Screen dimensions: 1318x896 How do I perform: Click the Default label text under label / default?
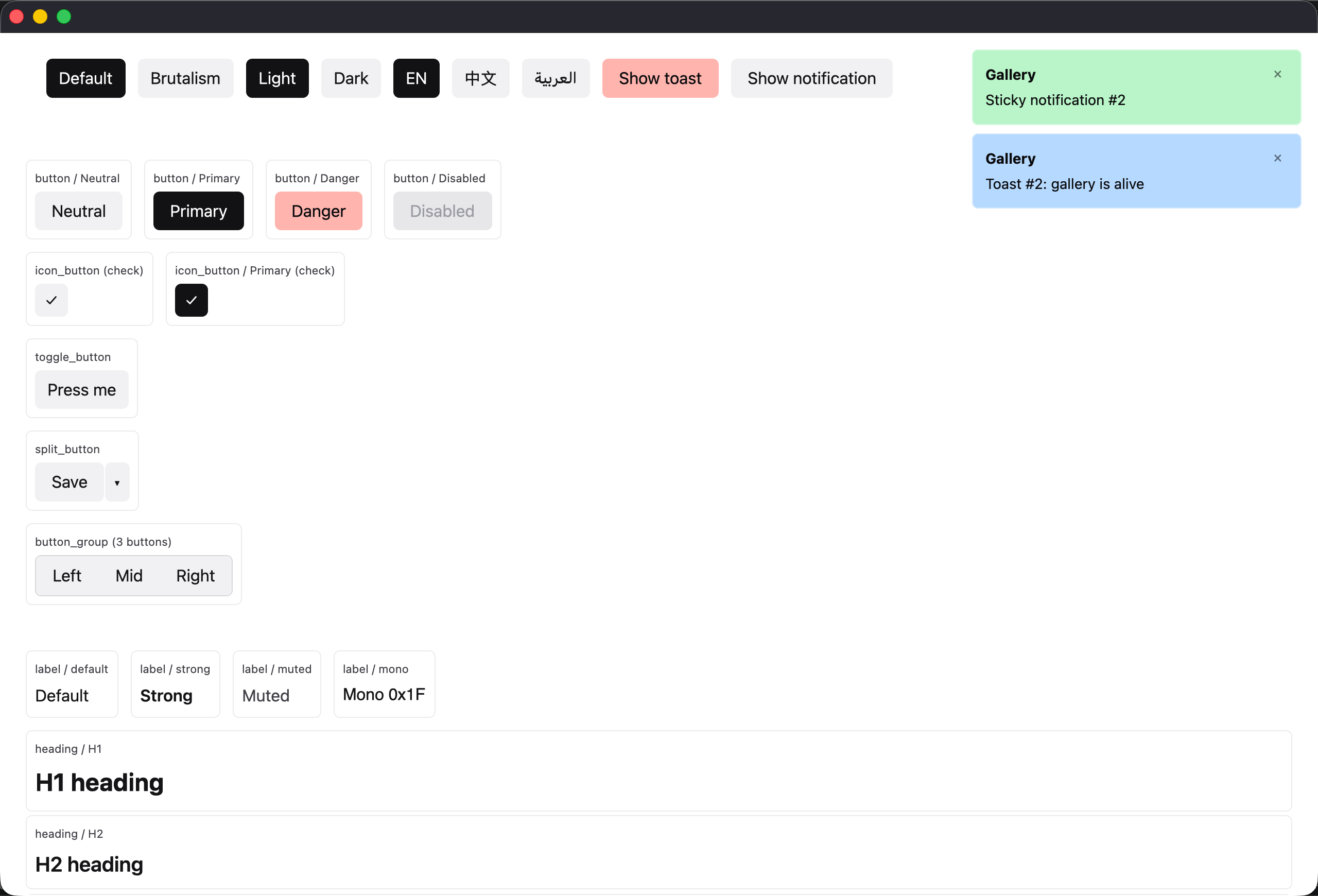(x=62, y=696)
